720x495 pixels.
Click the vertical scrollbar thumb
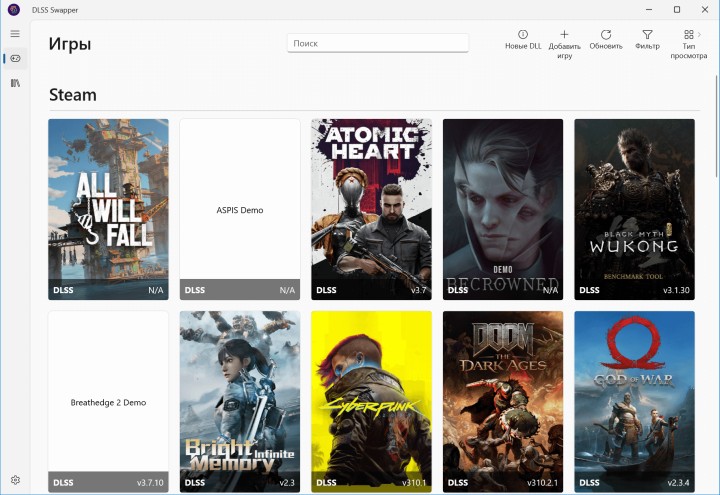pos(717,126)
